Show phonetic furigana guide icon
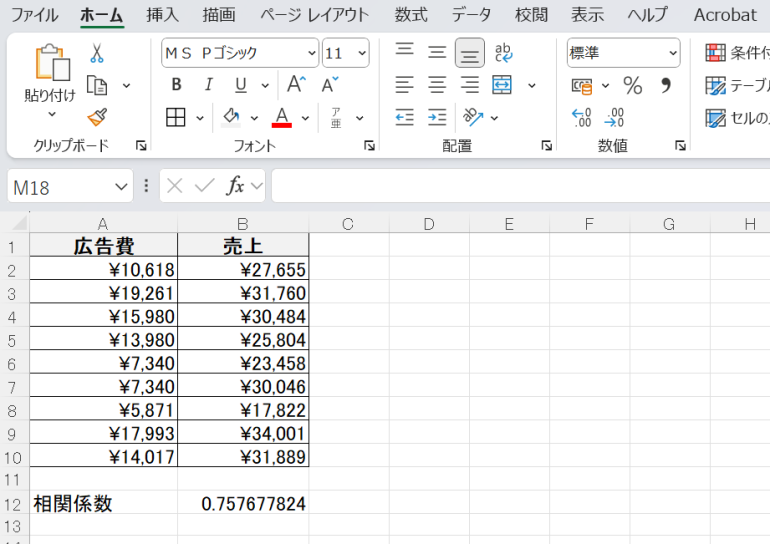Screen dimensions: 770x544 tap(336, 118)
